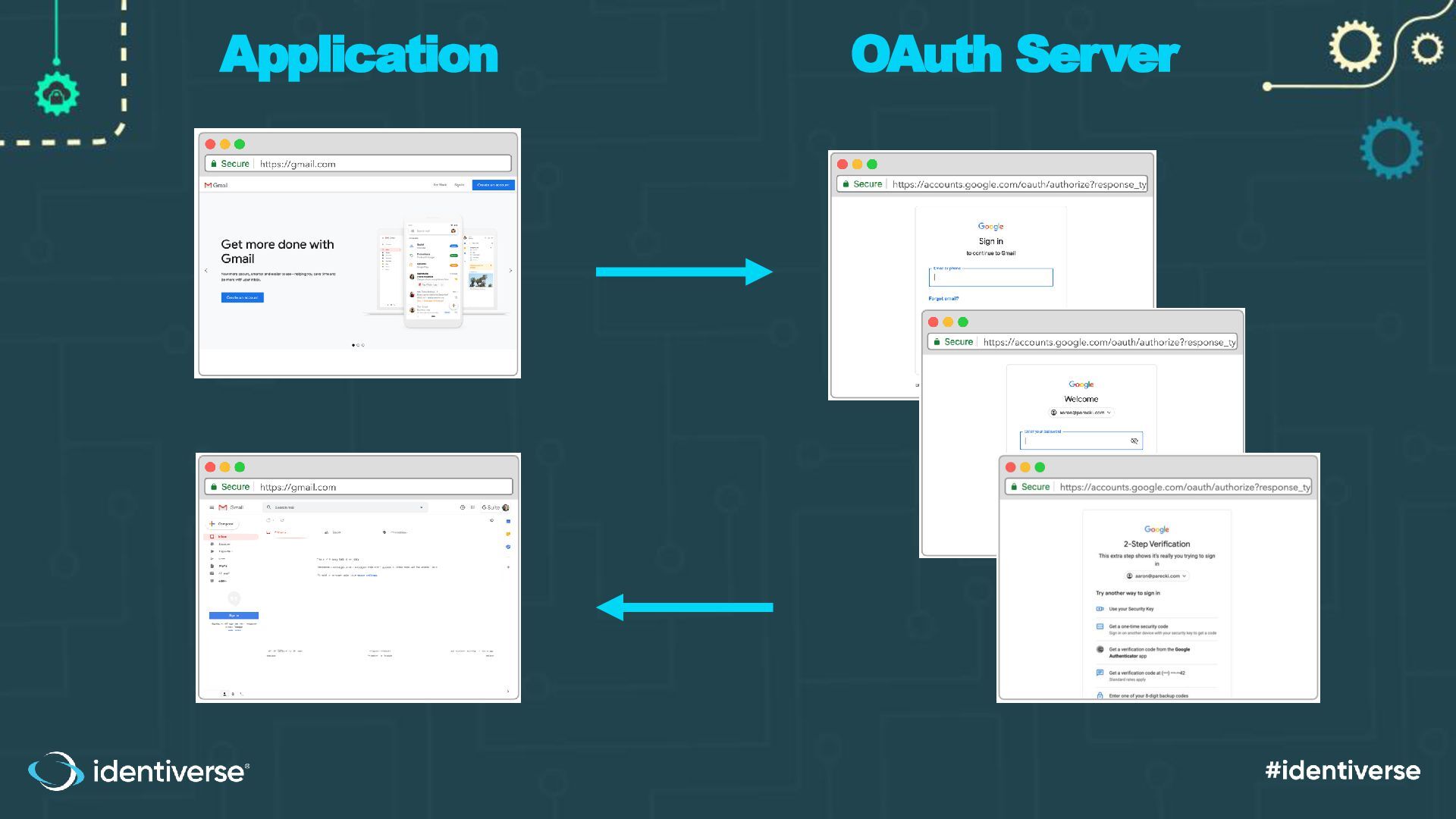This screenshot has height=819, width=1456.
Task: Toggle password visibility eye icon
Action: [x=1134, y=441]
